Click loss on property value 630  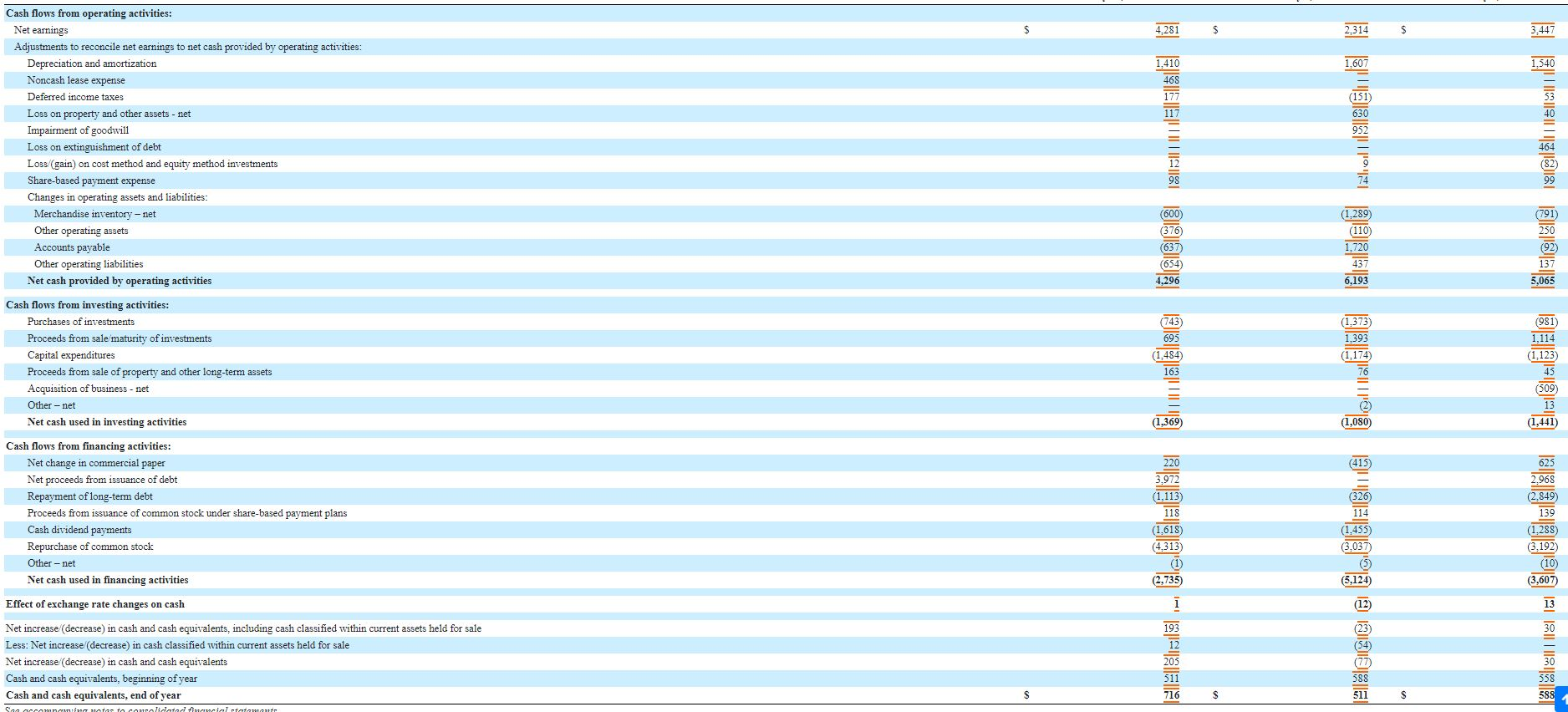pos(1360,114)
